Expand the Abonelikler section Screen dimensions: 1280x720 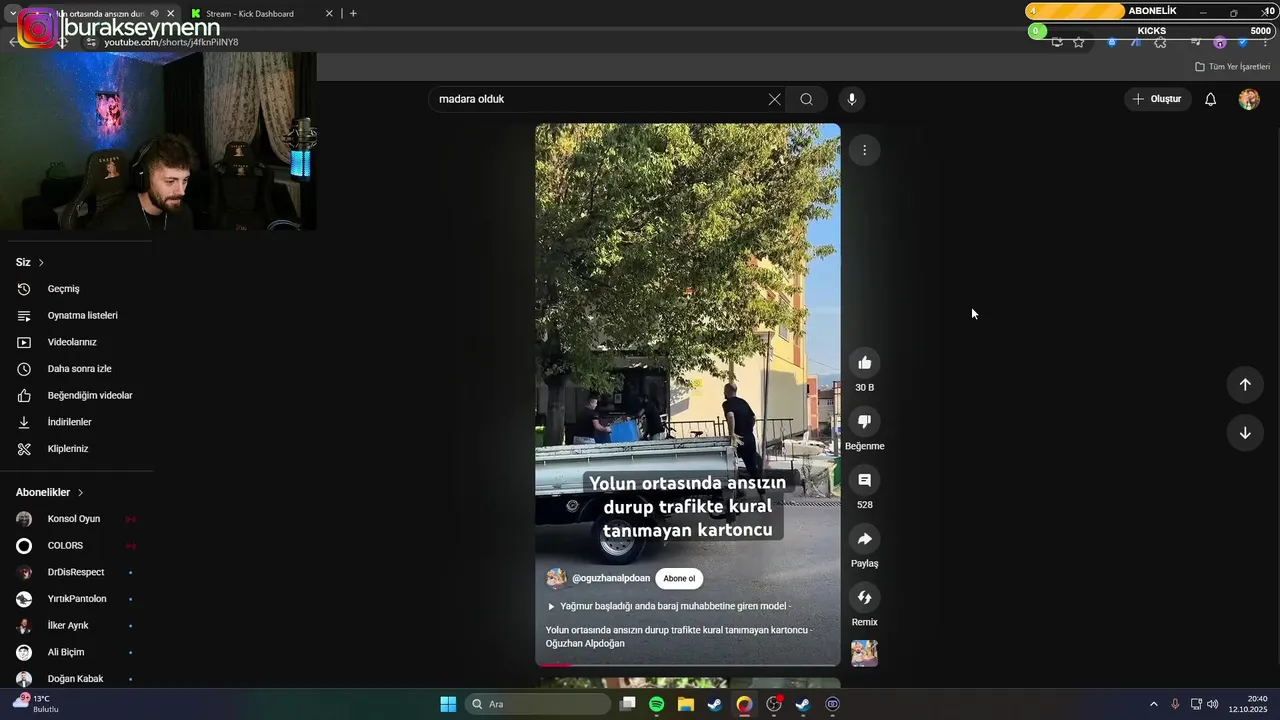pos(50,492)
